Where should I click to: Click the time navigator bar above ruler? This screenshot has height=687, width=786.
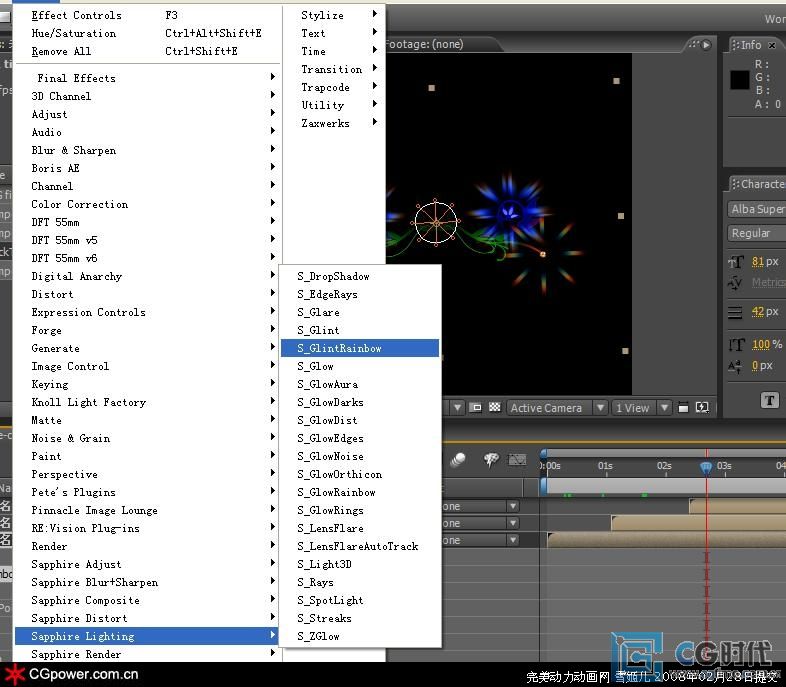point(664,453)
